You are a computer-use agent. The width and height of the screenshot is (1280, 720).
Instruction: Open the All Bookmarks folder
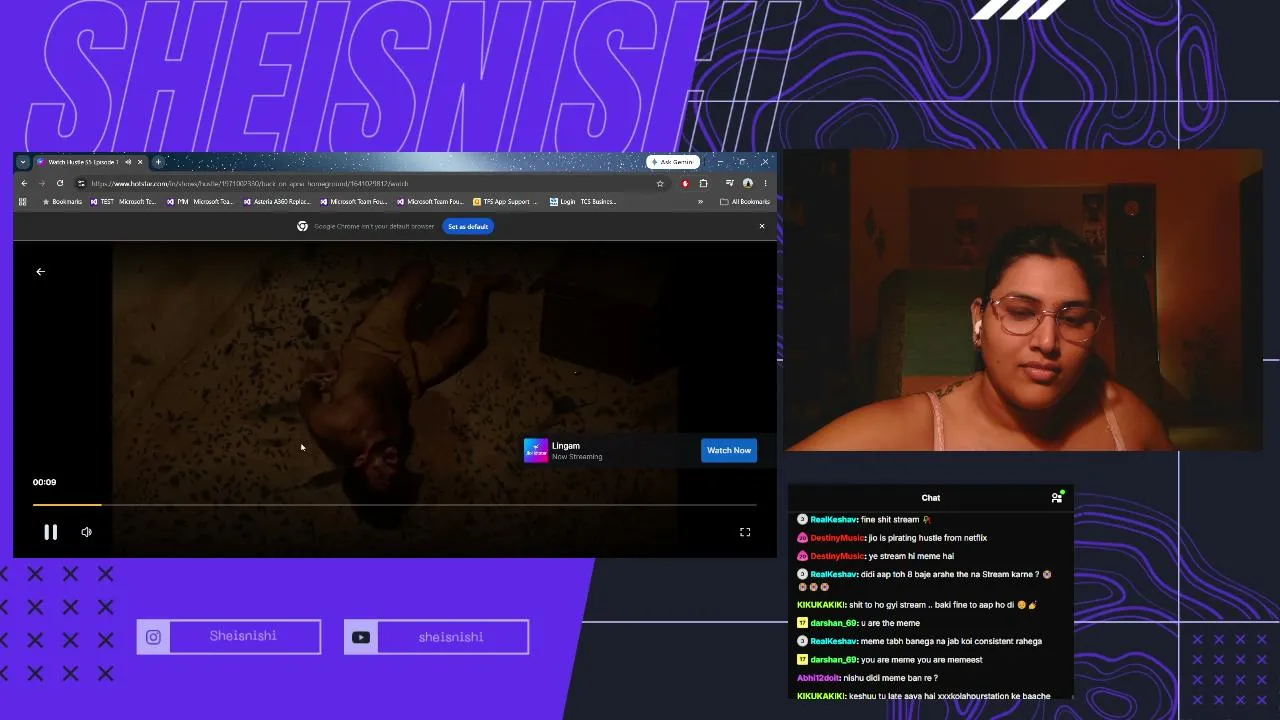[744, 202]
